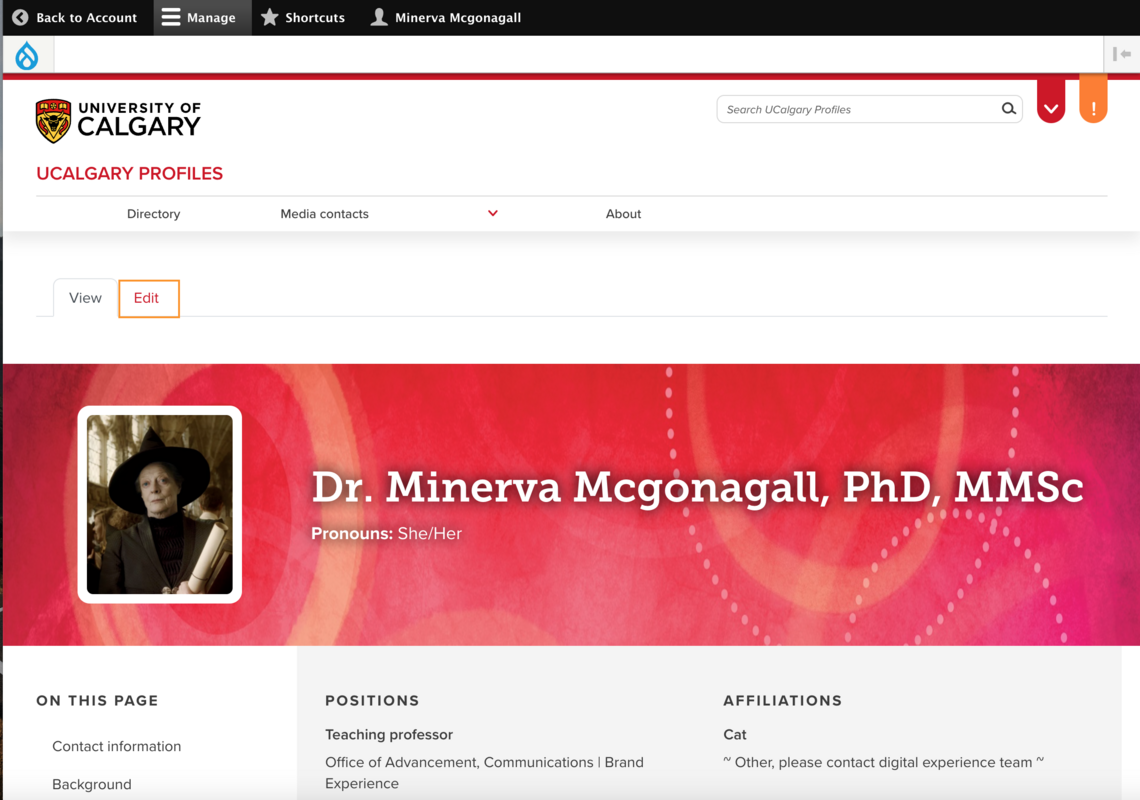Click the profile search magnifying glass

(1008, 109)
